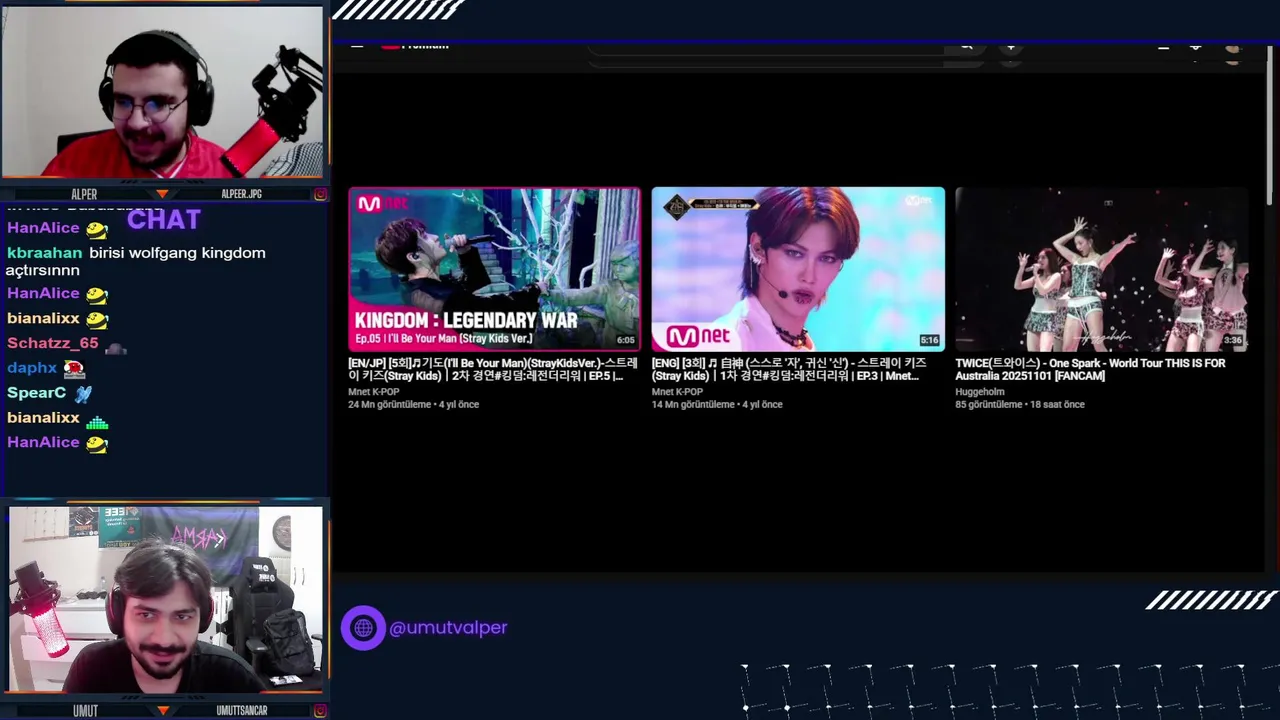Click the purple CHAT heading
This screenshot has width=1280, height=720.
[x=164, y=219]
